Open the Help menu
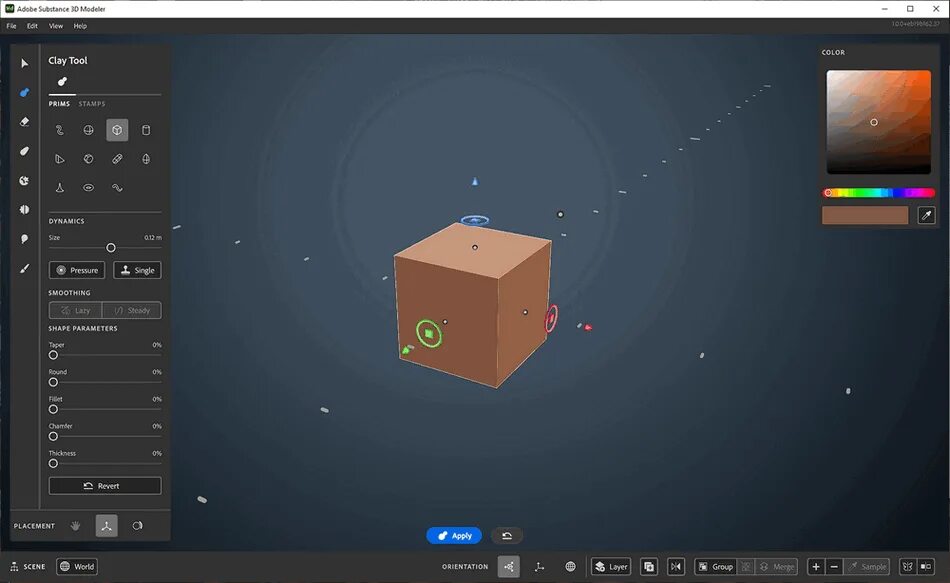Viewport: 950px width, 583px height. point(80,26)
